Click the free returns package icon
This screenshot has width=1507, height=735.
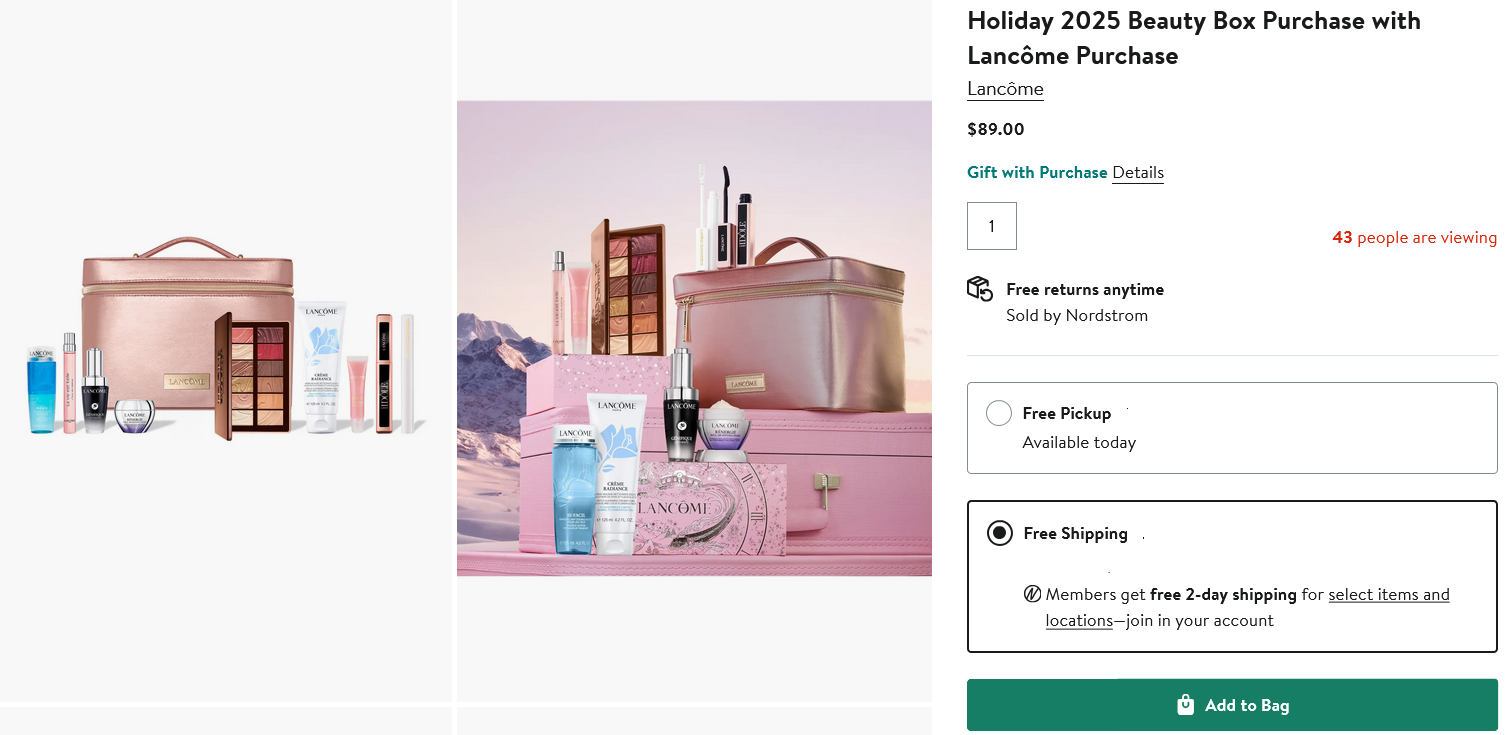pyautogui.click(x=979, y=289)
